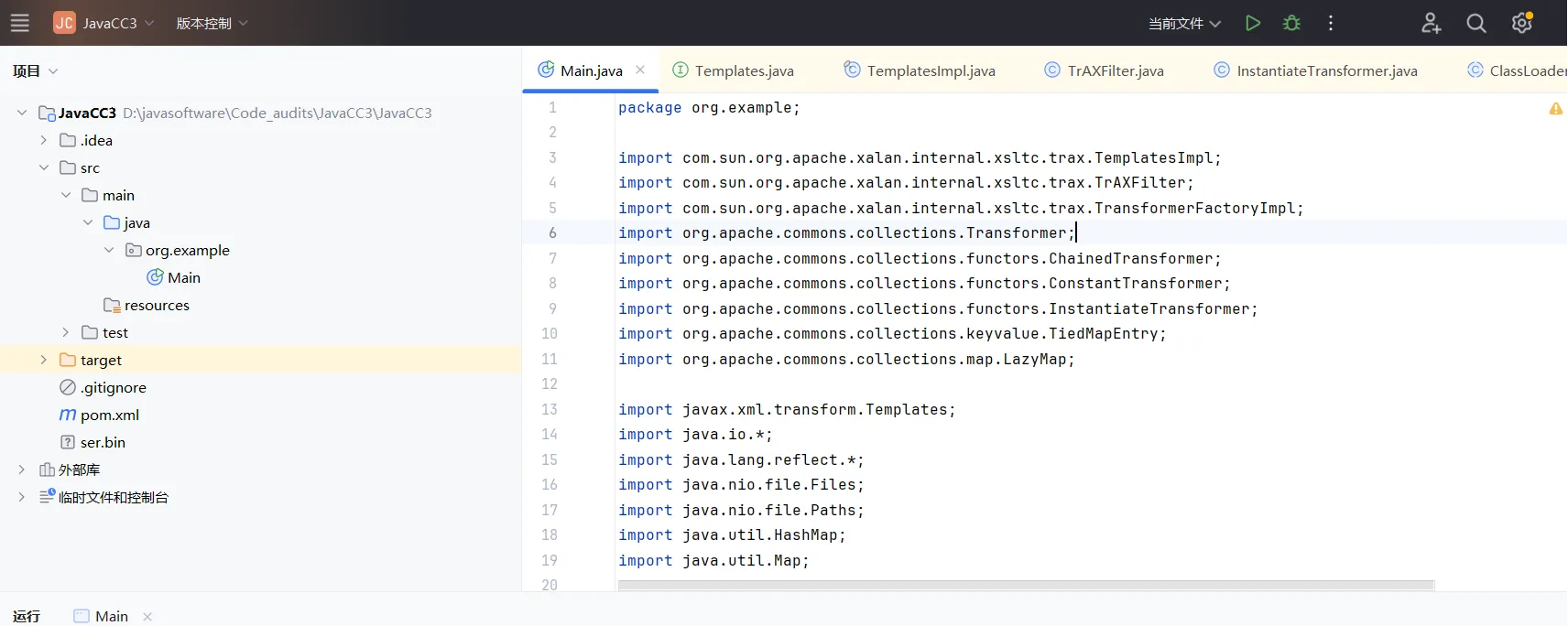Expand the 临时文件和控制台 node

tap(22, 497)
